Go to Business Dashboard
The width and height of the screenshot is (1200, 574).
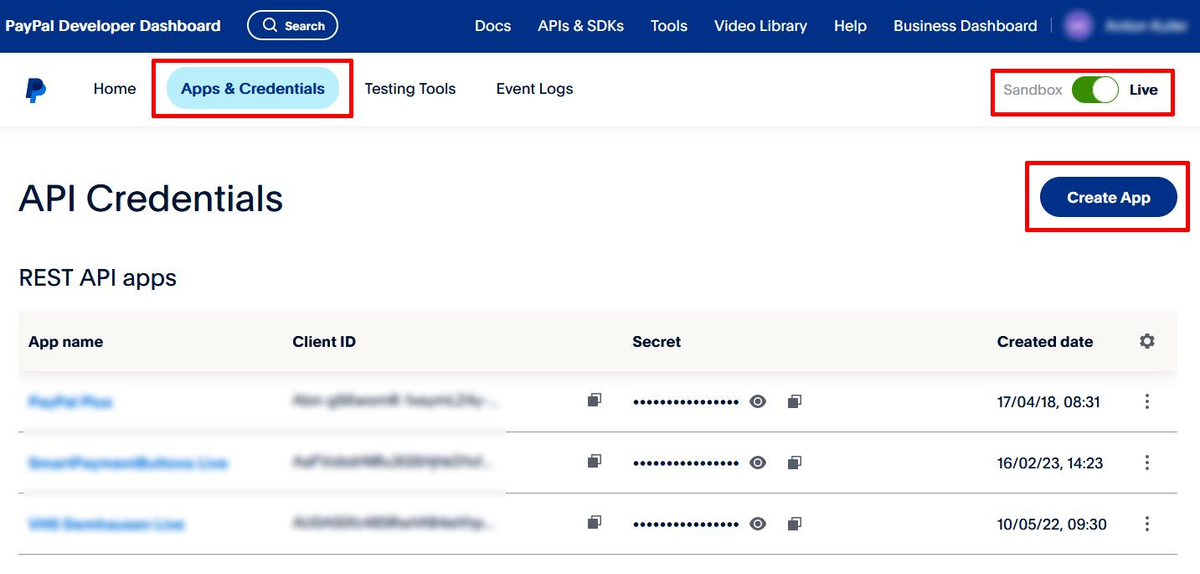pos(965,26)
